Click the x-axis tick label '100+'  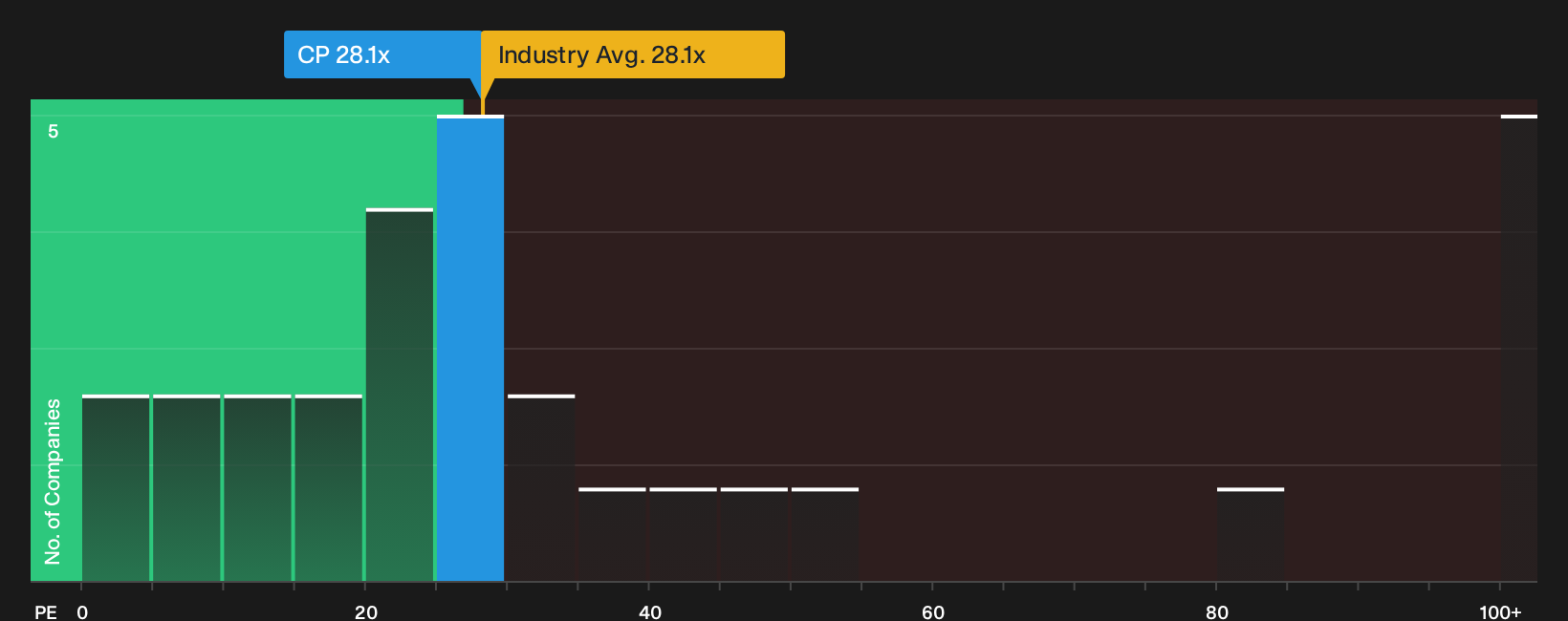1500,612
